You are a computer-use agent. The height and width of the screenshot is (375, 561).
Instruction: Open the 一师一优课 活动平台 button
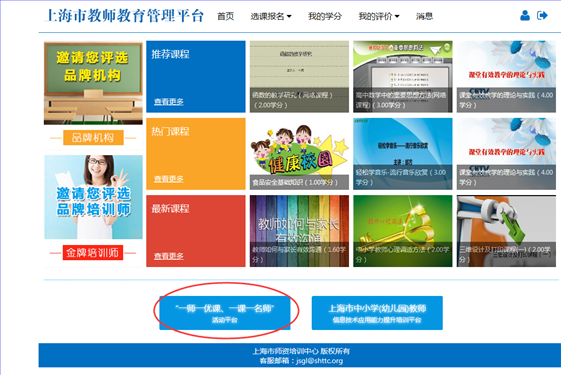coord(225,313)
